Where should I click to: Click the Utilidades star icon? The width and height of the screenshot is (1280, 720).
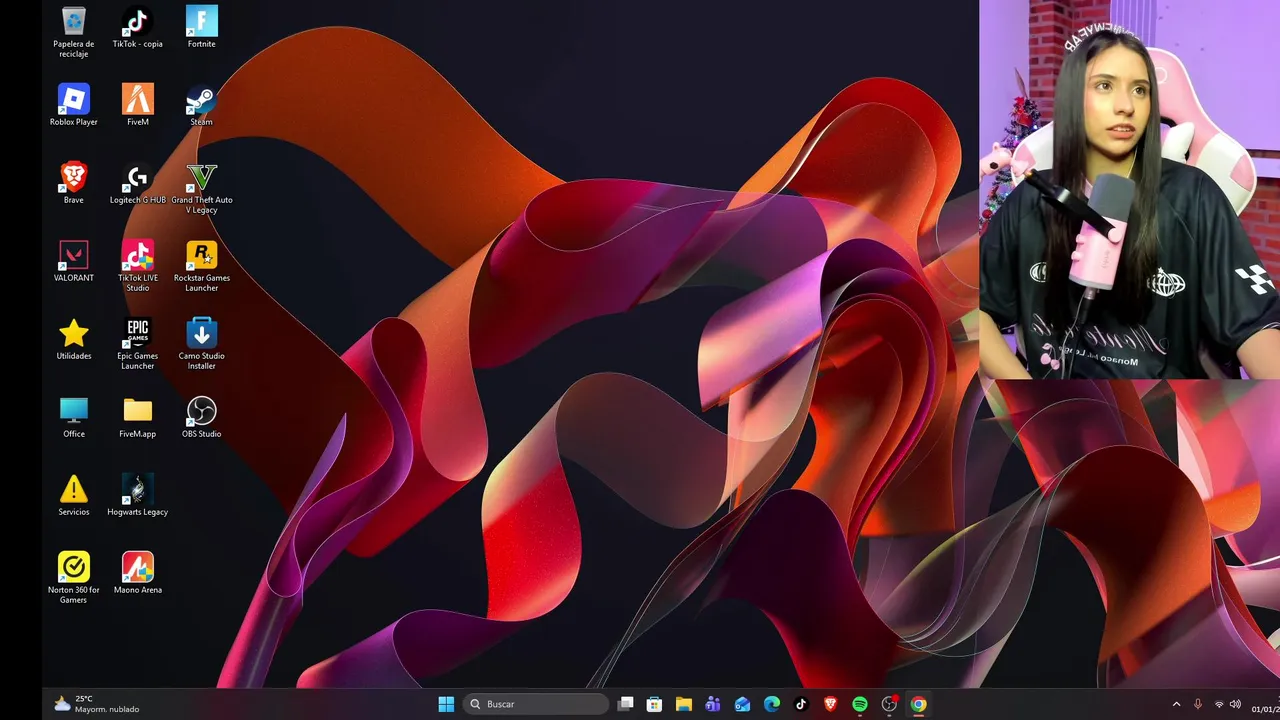tap(73, 339)
